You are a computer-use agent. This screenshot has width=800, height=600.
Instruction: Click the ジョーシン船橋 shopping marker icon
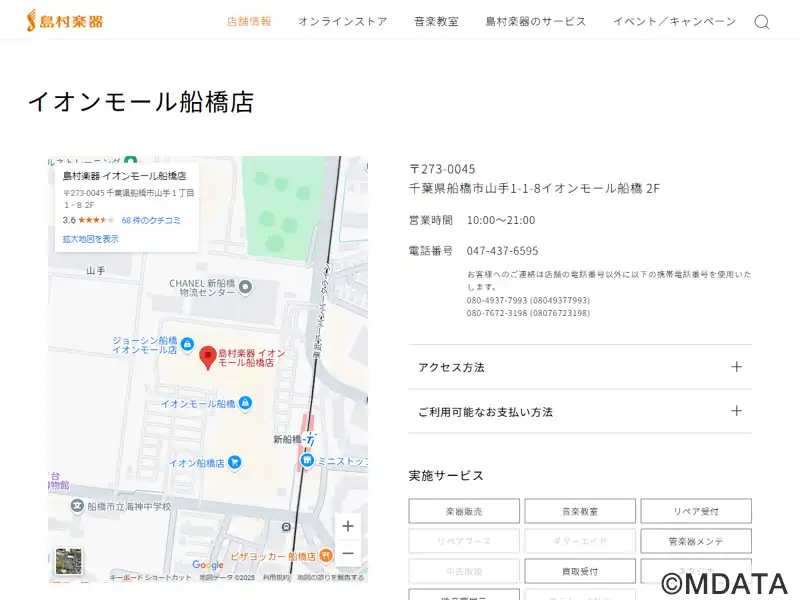pyautogui.click(x=187, y=344)
